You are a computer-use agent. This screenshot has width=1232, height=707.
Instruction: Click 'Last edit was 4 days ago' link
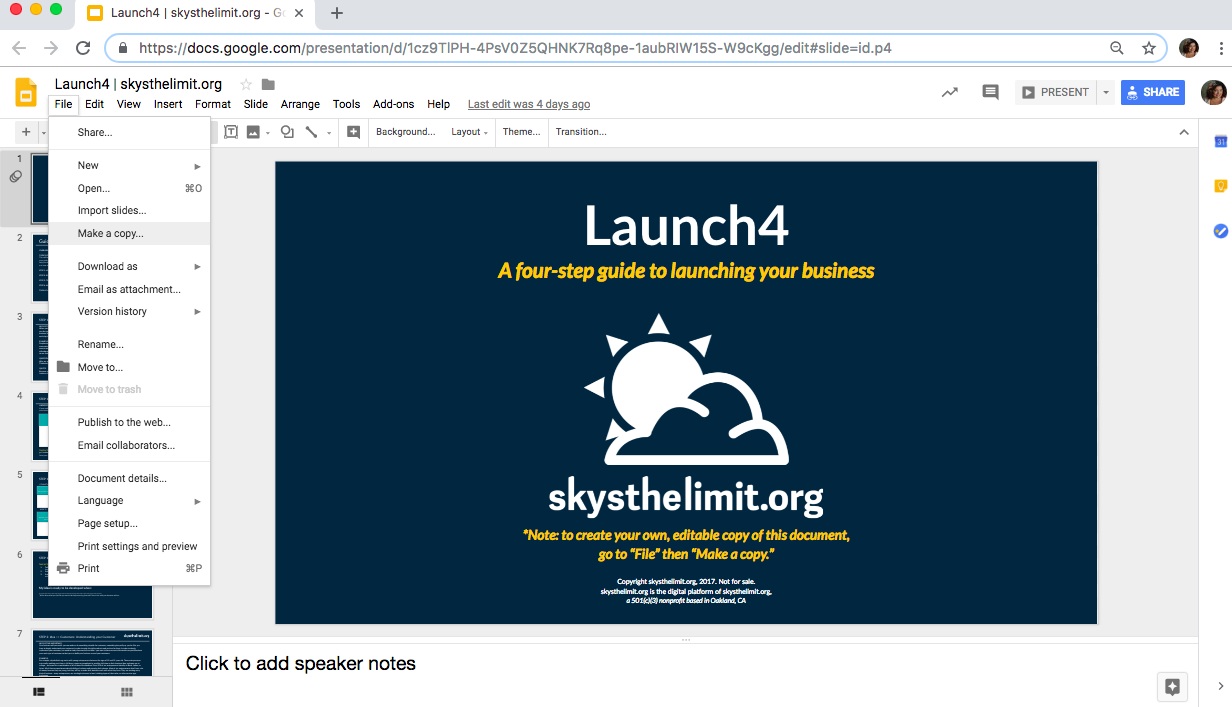(x=529, y=104)
